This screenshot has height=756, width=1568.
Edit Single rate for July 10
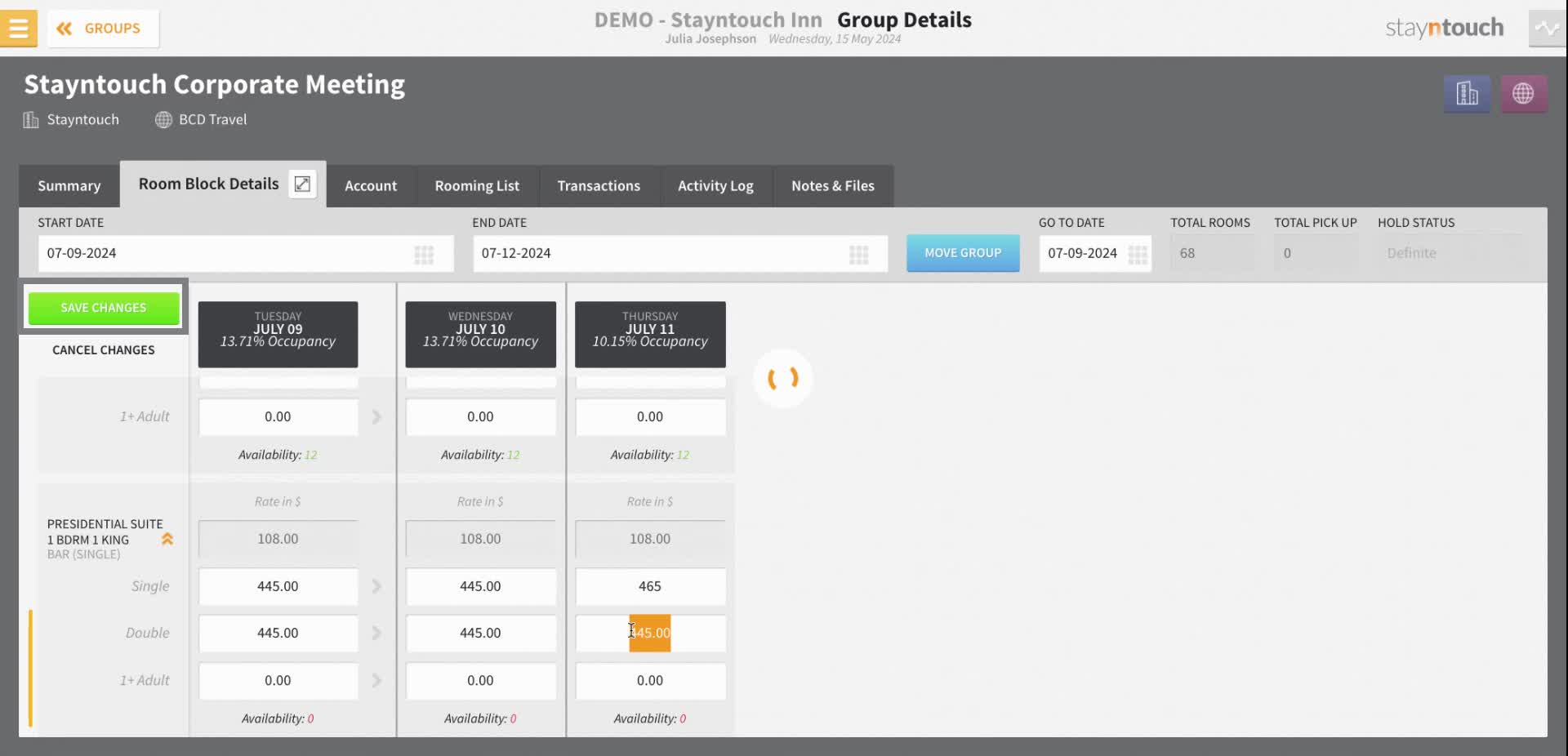tap(480, 587)
